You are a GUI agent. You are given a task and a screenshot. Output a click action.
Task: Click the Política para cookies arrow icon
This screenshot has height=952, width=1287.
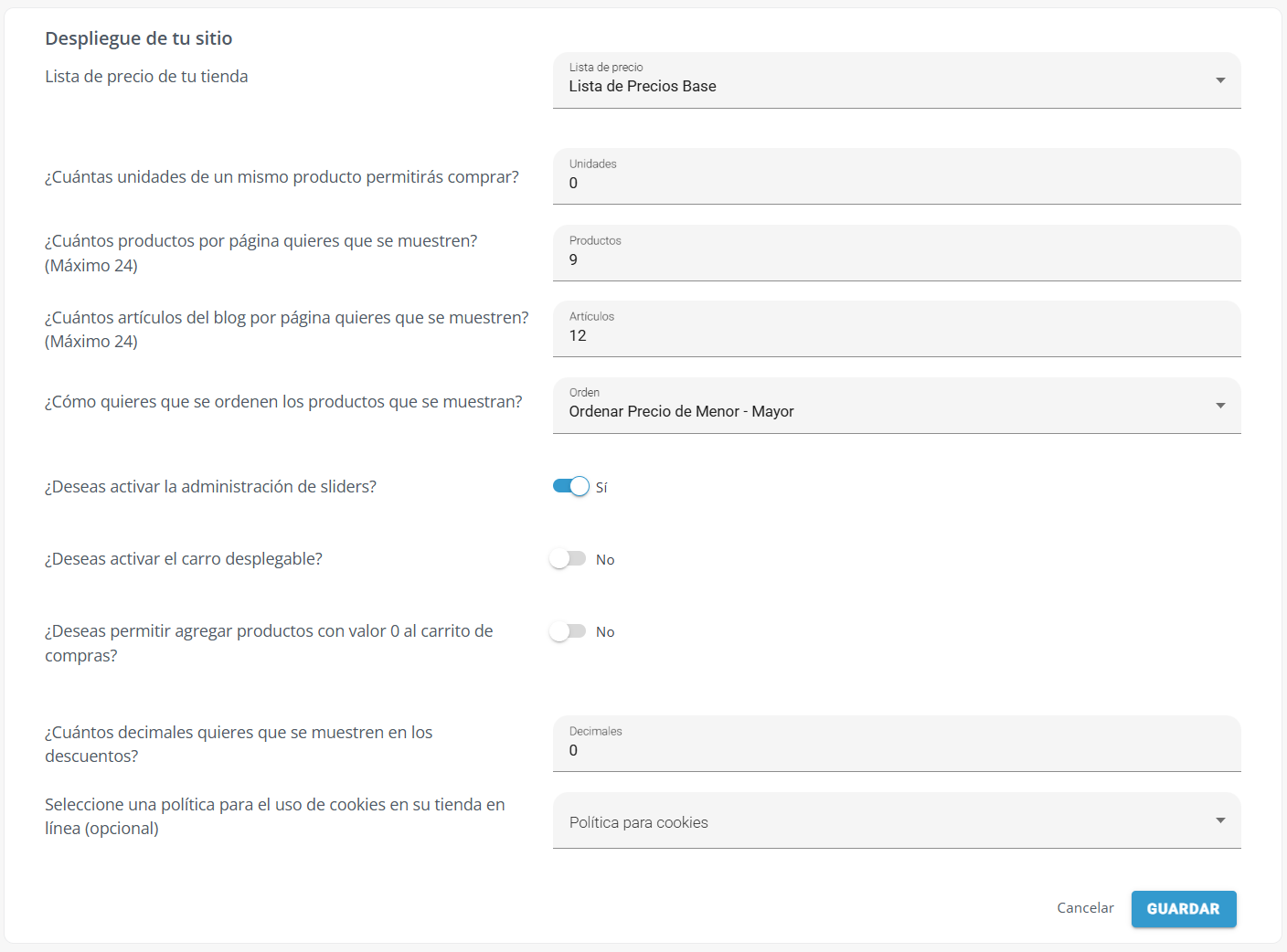(1220, 820)
